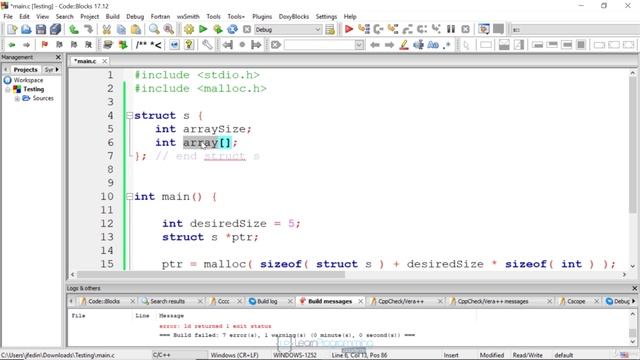The image size is (640, 360).
Task: Click the Read/Write status bar entry
Action: coord(527,355)
